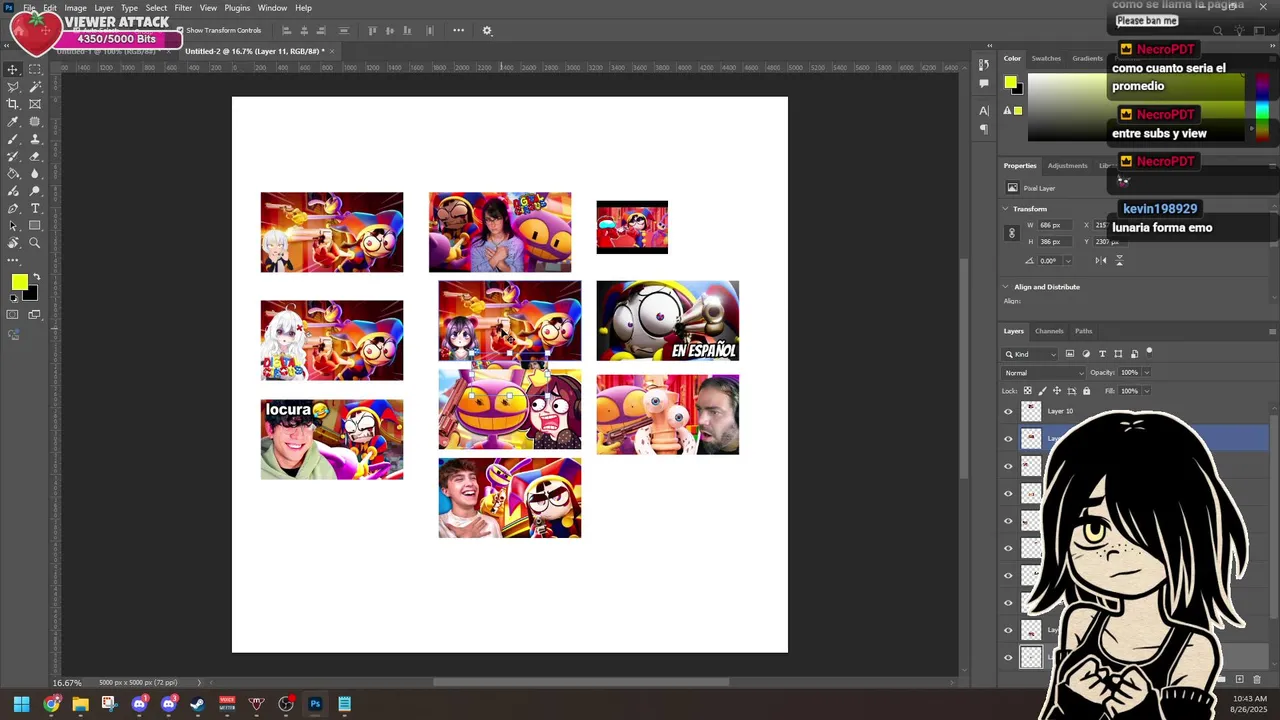Viewport: 1280px width, 720px height.
Task: Select the Crop tool
Action: (x=13, y=104)
